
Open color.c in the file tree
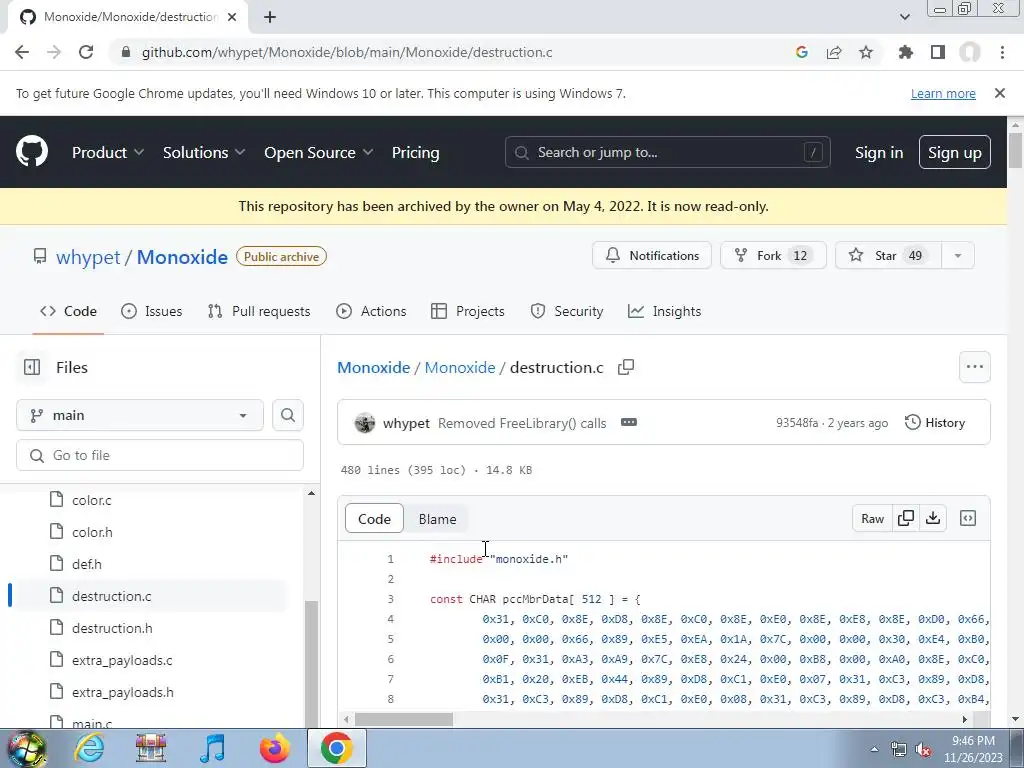pyautogui.click(x=91, y=500)
